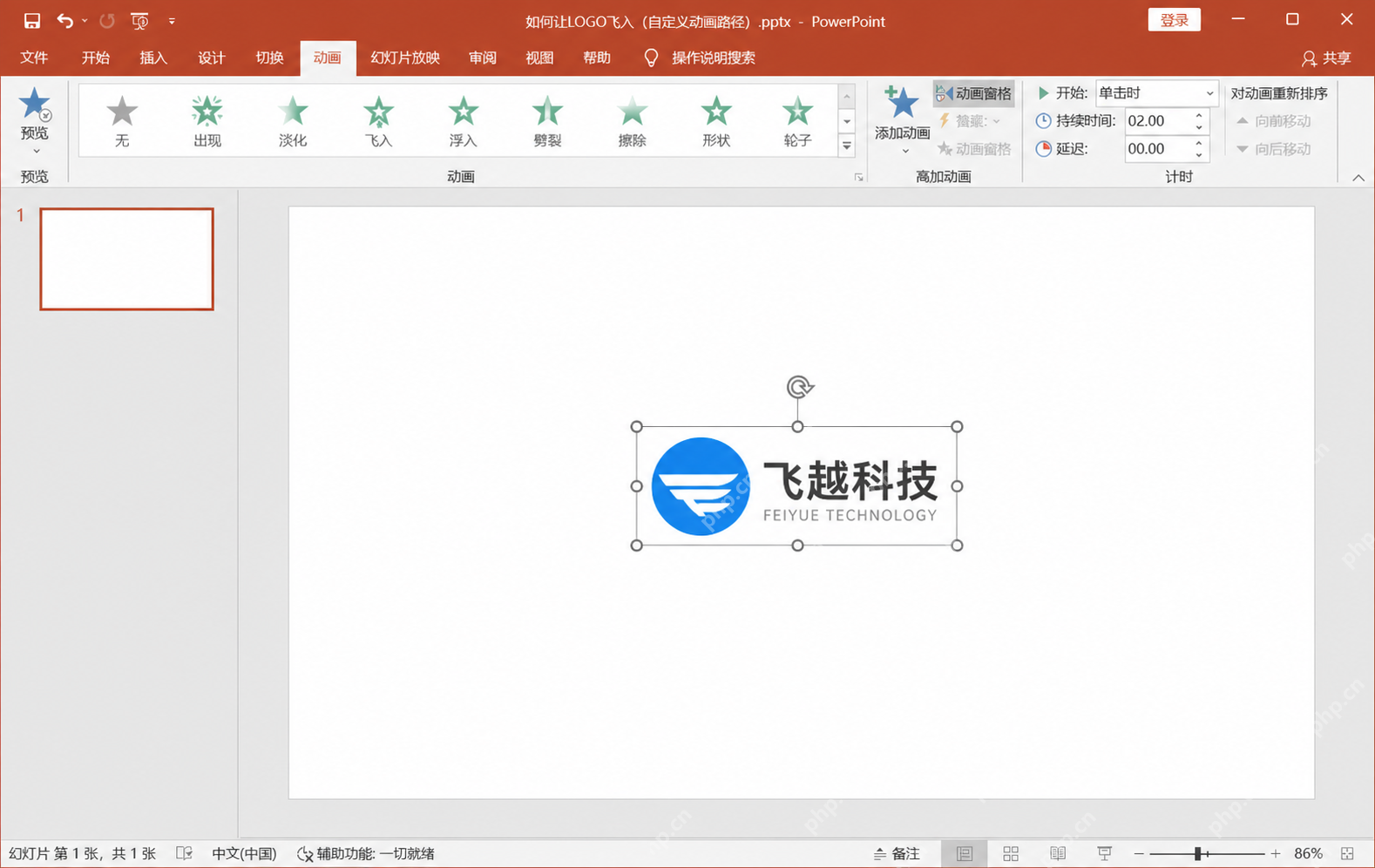Image resolution: width=1375 pixels, height=868 pixels.
Task: Open the 帮助 tab
Action: 597,58
